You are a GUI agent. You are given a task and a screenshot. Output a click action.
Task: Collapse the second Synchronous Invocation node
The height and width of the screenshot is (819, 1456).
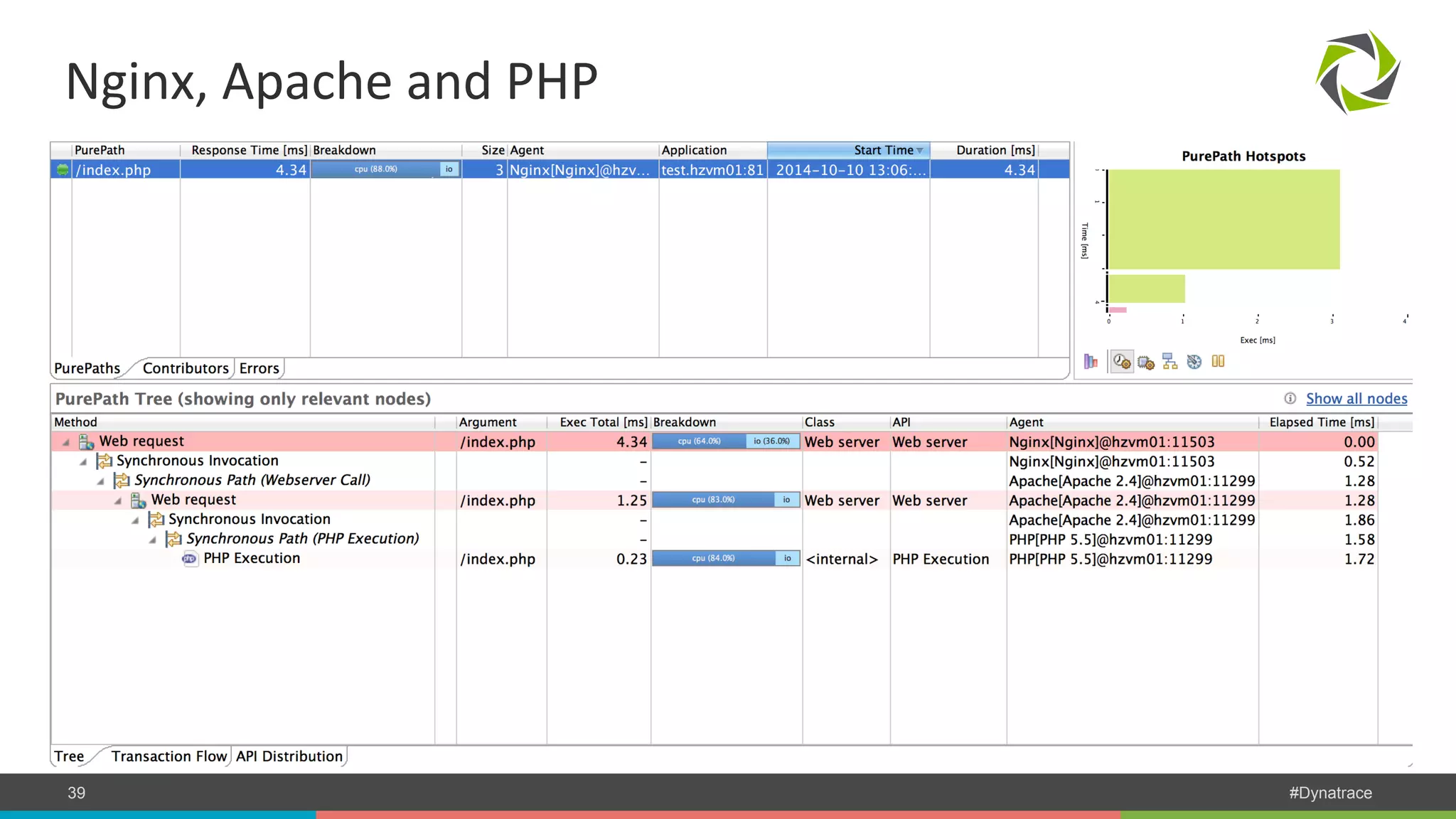(x=135, y=520)
